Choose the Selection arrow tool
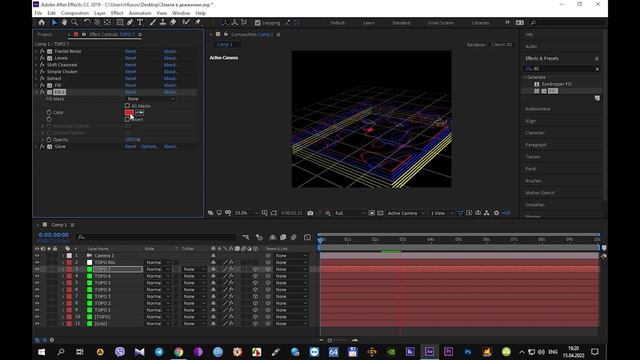The width and height of the screenshot is (640, 360). coord(54,22)
